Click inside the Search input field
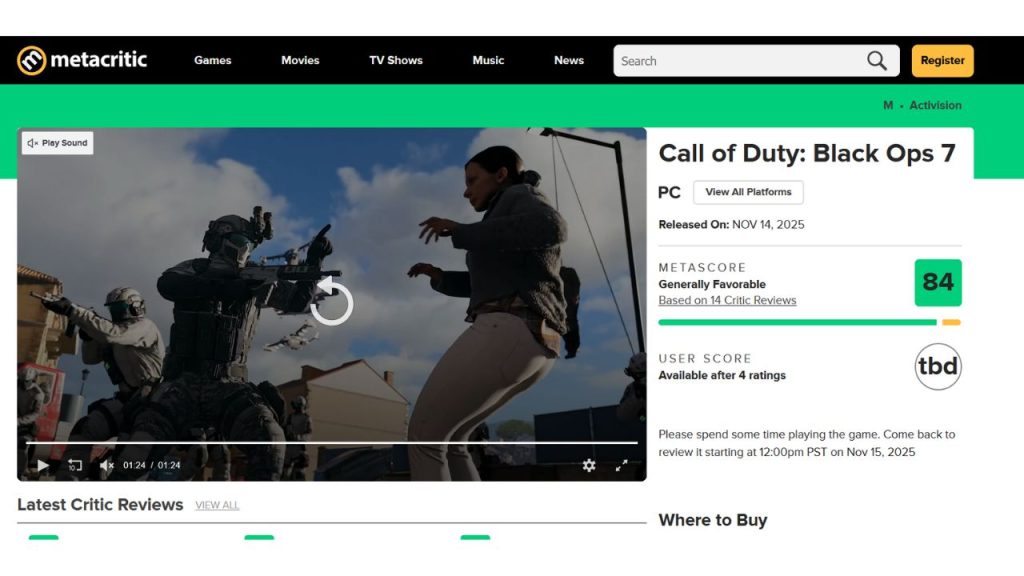1024x576 pixels. click(x=735, y=61)
